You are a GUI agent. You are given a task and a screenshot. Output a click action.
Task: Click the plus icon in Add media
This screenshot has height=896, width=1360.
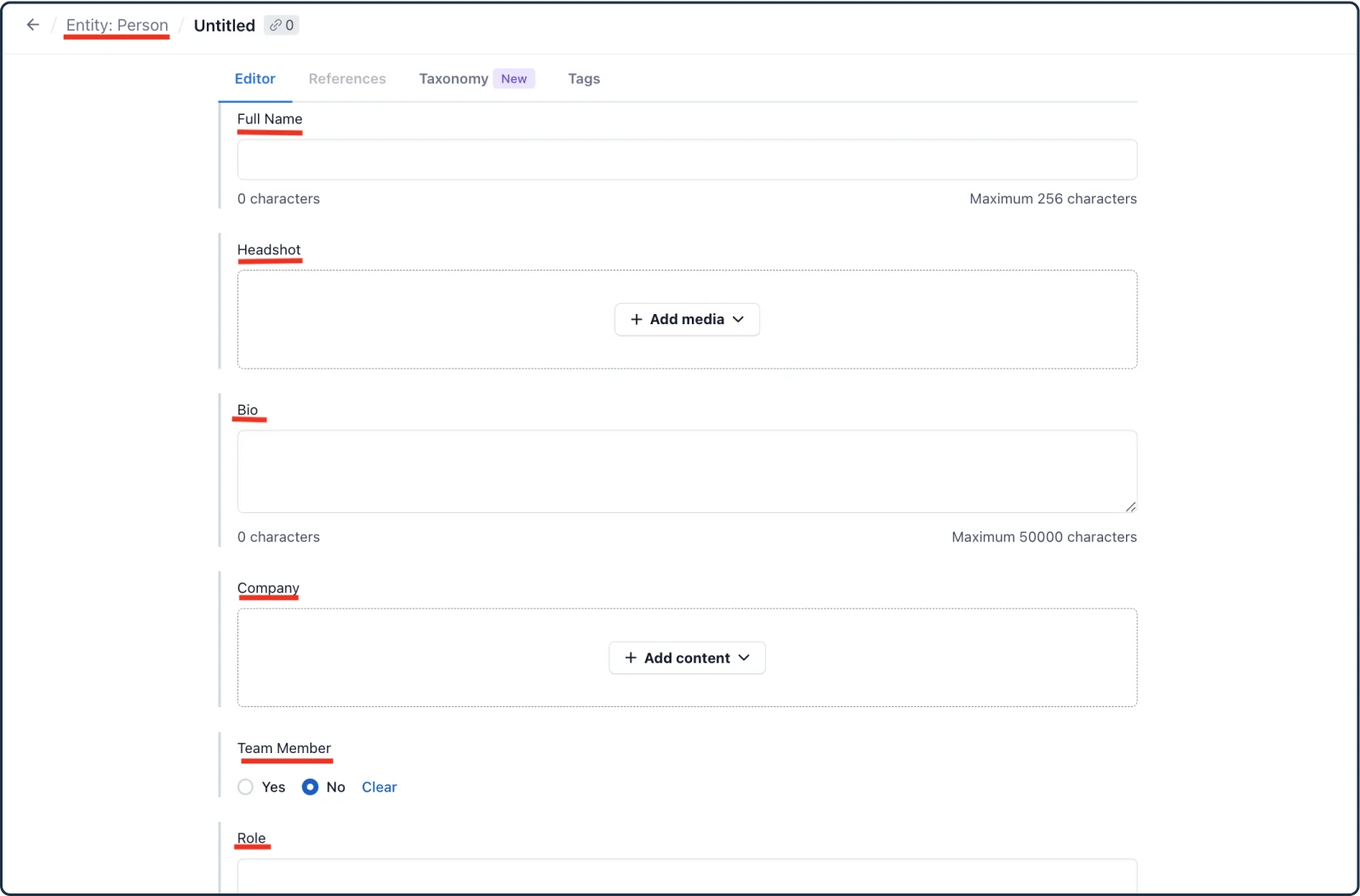pos(636,319)
